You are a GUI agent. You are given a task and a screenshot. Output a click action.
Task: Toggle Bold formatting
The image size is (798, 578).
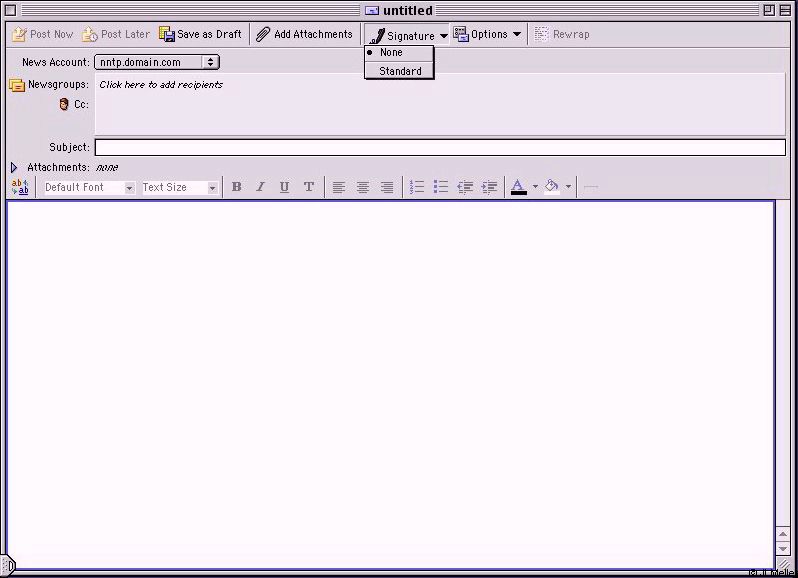tap(236, 187)
